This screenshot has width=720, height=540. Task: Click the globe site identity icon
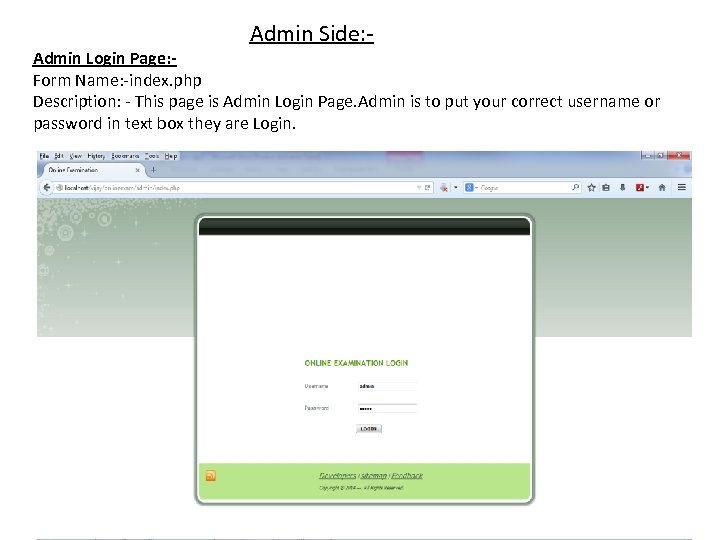pos(59,187)
